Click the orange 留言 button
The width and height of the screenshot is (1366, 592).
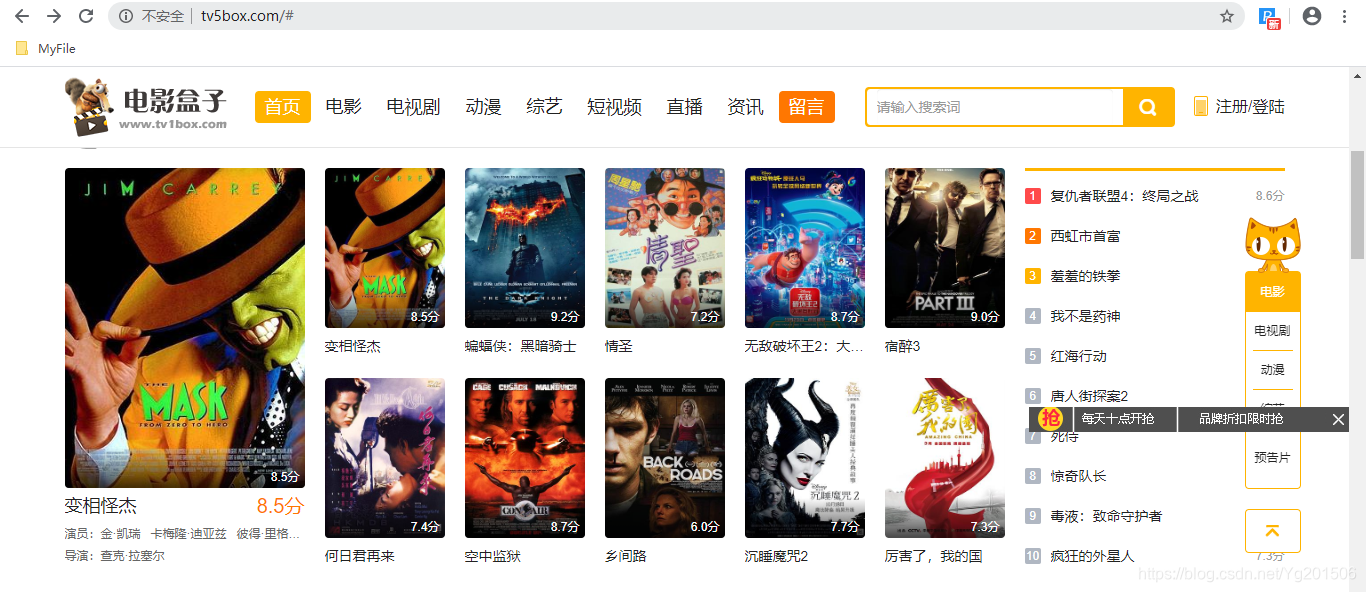click(x=807, y=107)
